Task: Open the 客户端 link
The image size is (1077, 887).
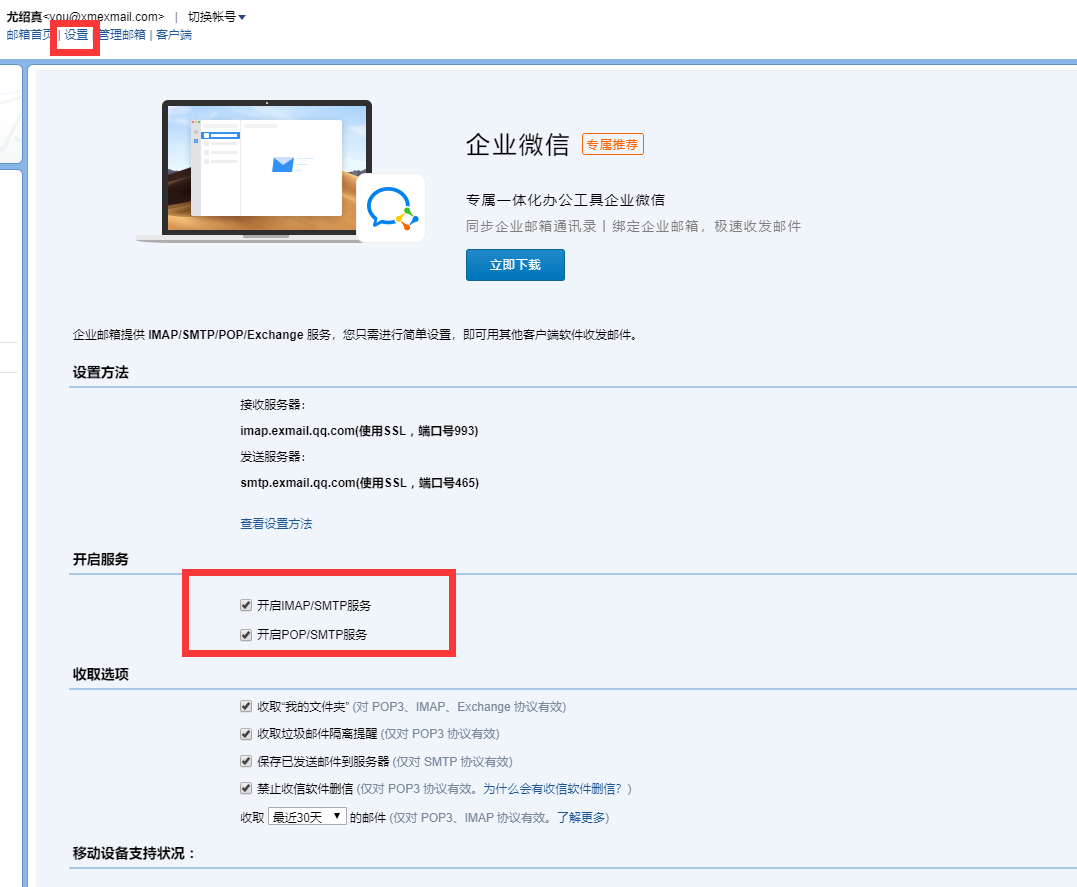Action: tap(174, 34)
